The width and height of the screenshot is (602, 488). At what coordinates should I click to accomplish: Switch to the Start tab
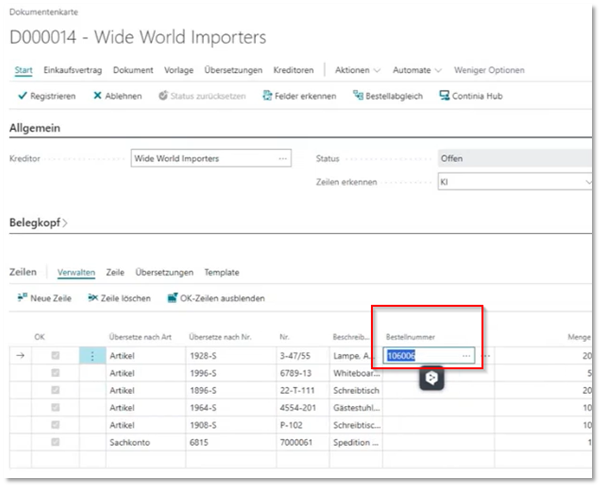pos(23,70)
